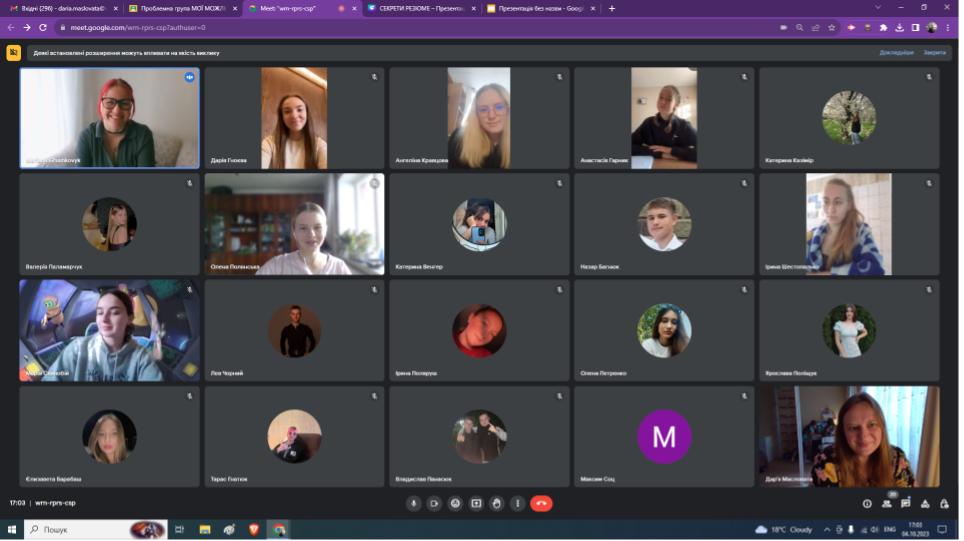Mute the microphone in the call bar
Screen dimensions: 964x541
[413, 503]
